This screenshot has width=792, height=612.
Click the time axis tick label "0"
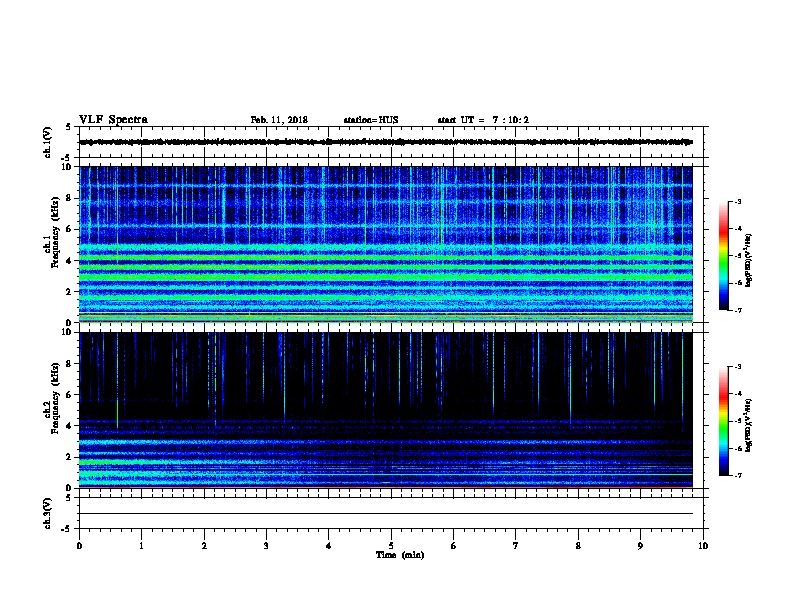79,546
